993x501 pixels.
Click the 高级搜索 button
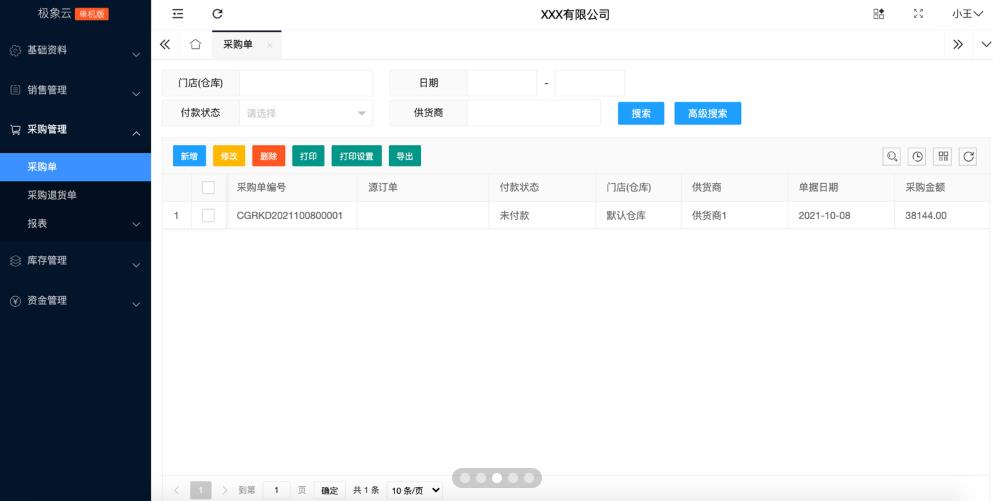[x=707, y=113]
